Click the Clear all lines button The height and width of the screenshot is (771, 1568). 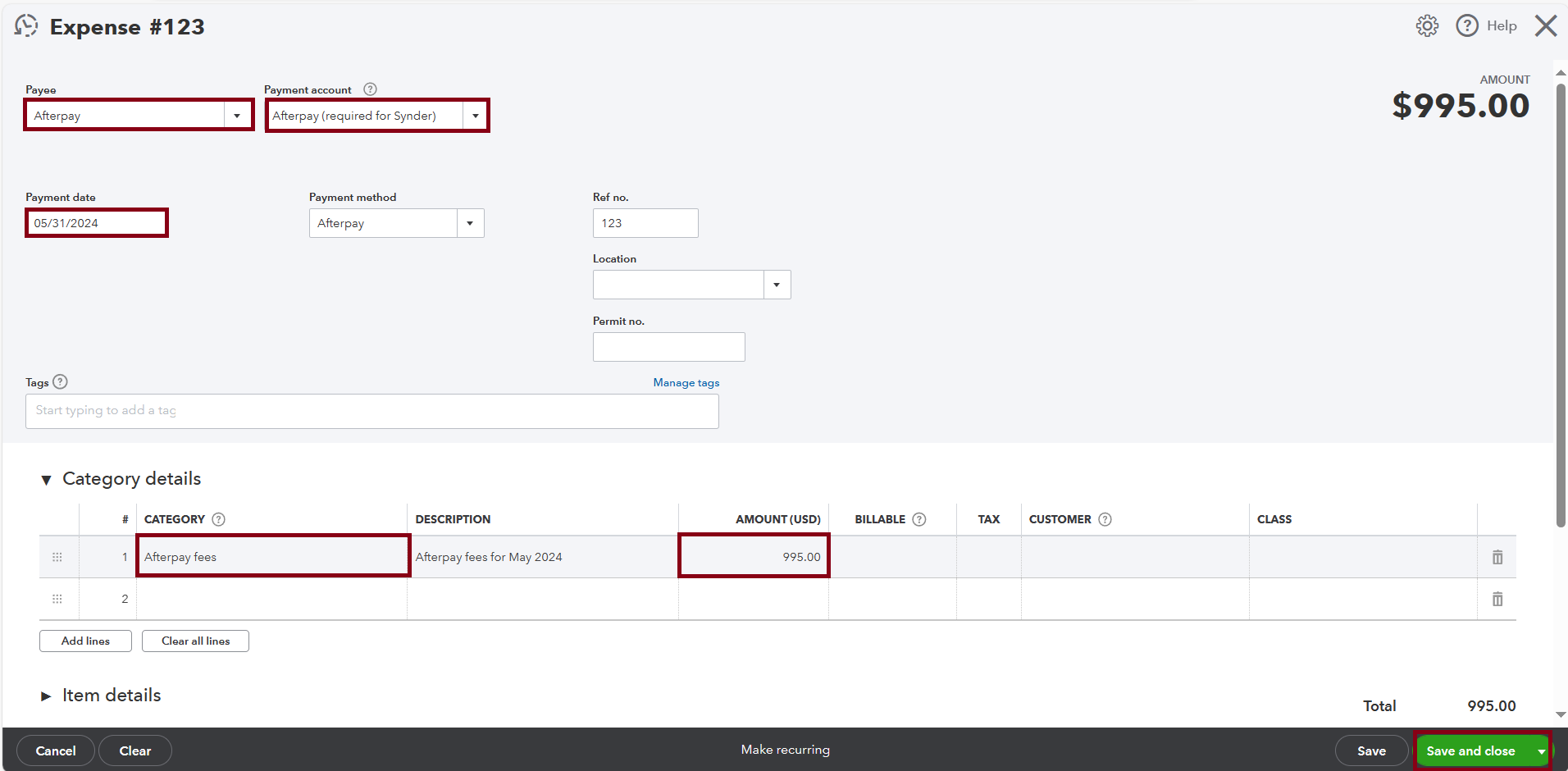coord(195,641)
